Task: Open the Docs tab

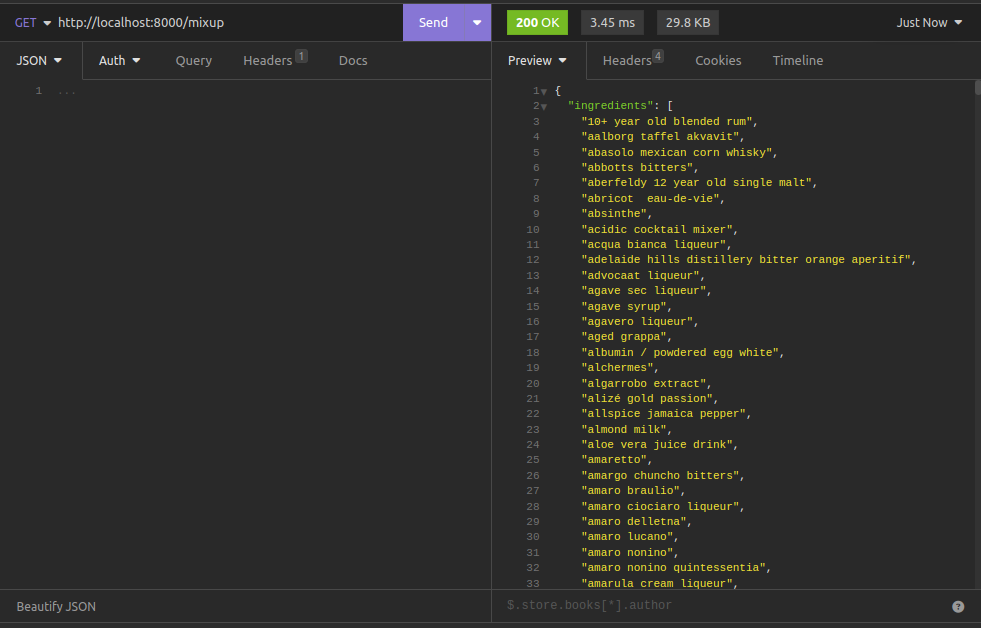Action: tap(353, 60)
